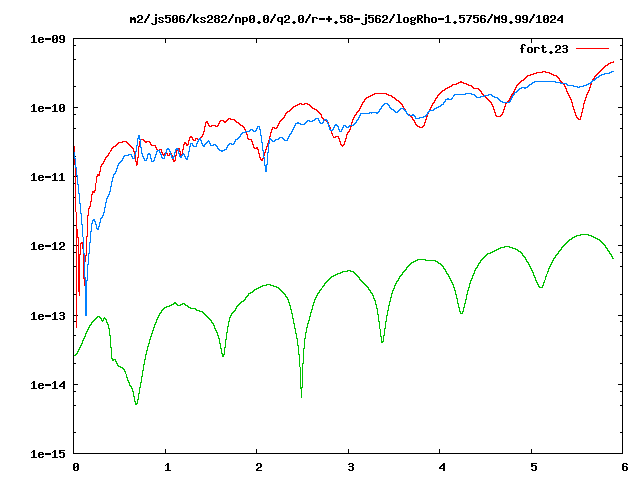Screen dimensions: 640x480
Task: Click the x-axis label 1
Action: pos(167,467)
